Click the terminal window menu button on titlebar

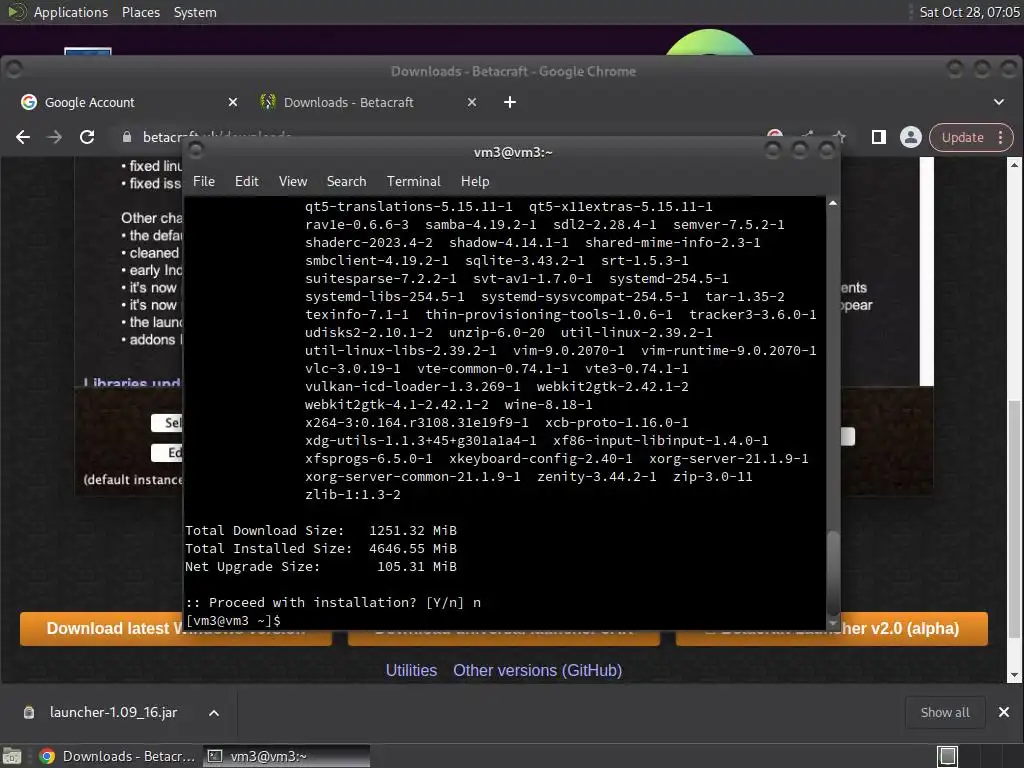click(x=195, y=152)
